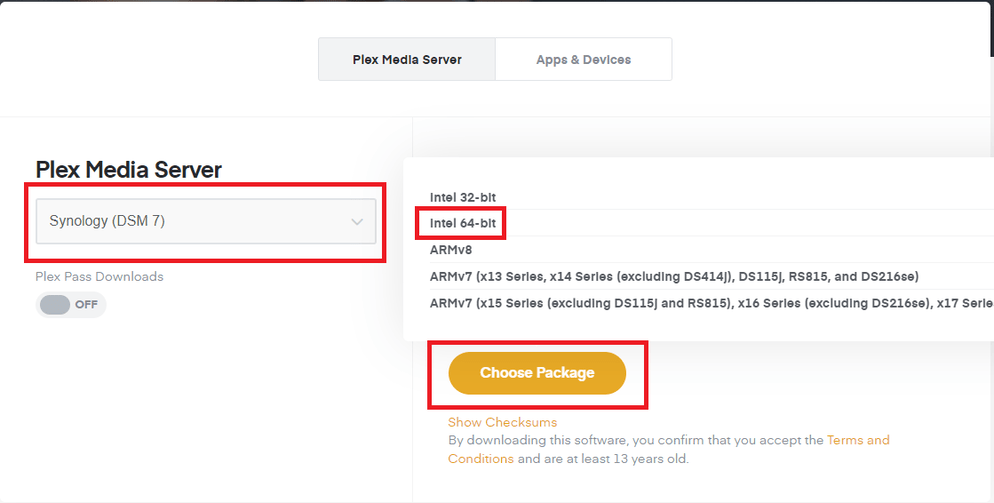Switch to the Plex Media Server tab
Screen dimensions: 994x503
click(407, 60)
